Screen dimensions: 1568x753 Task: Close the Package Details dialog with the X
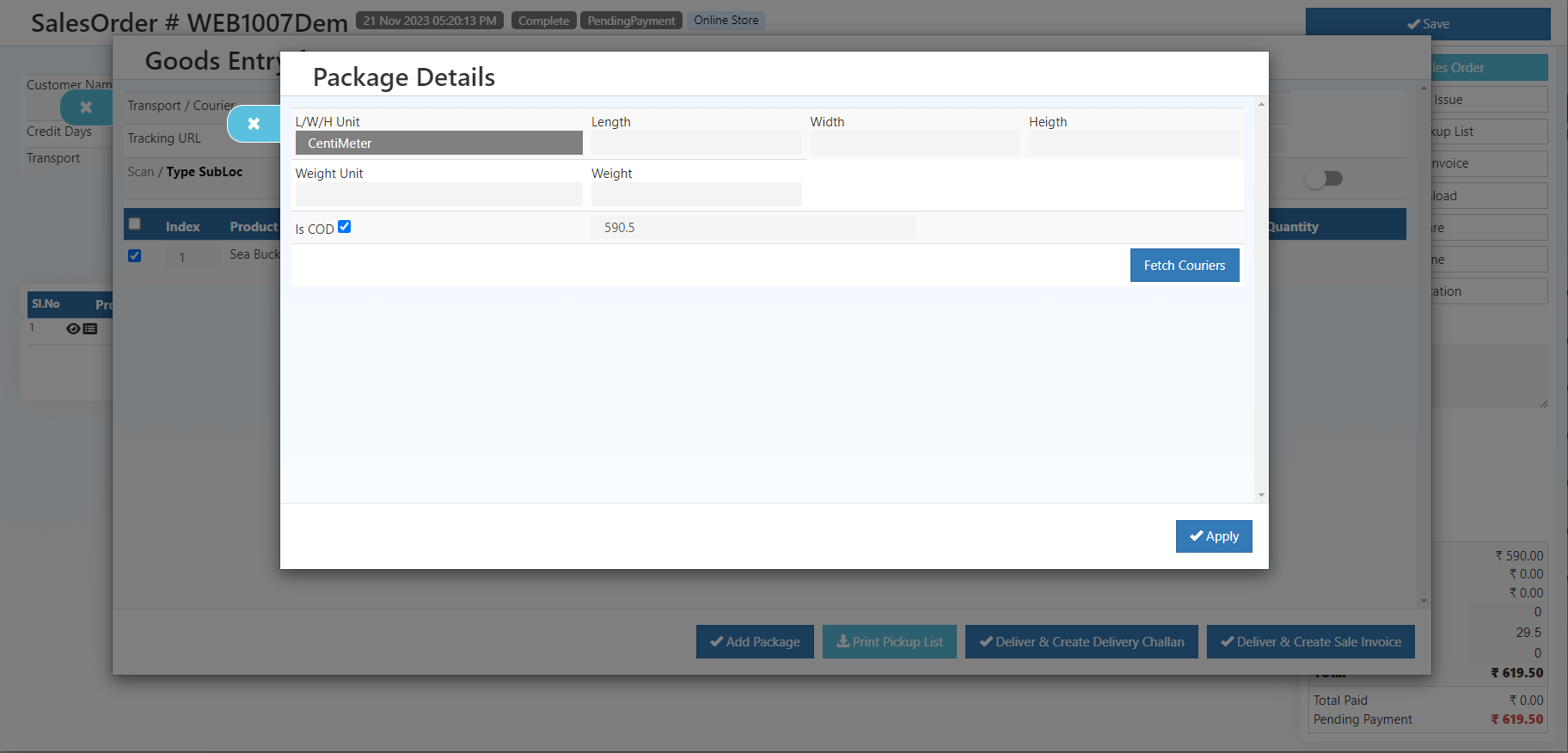(254, 124)
